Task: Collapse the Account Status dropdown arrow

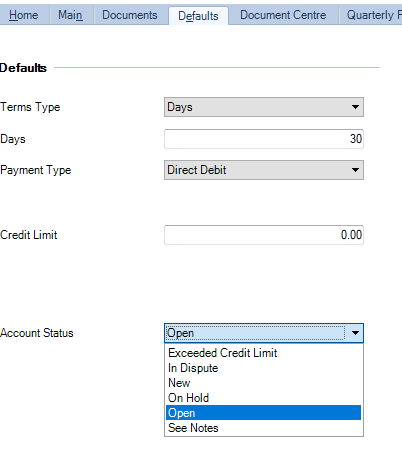Action: click(355, 333)
